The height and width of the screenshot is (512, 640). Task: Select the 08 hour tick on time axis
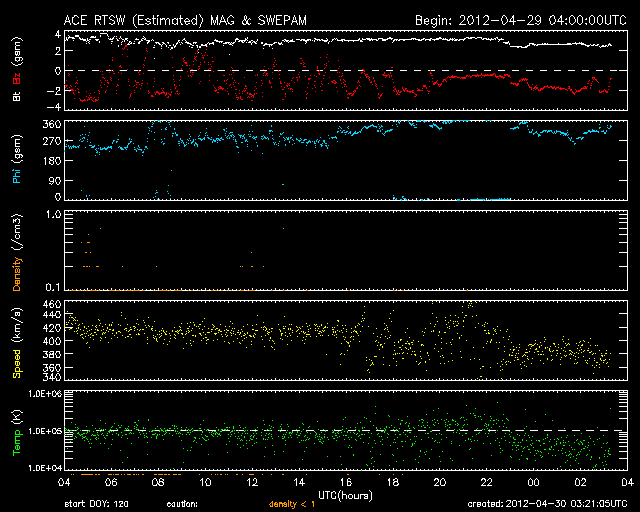[158, 482]
